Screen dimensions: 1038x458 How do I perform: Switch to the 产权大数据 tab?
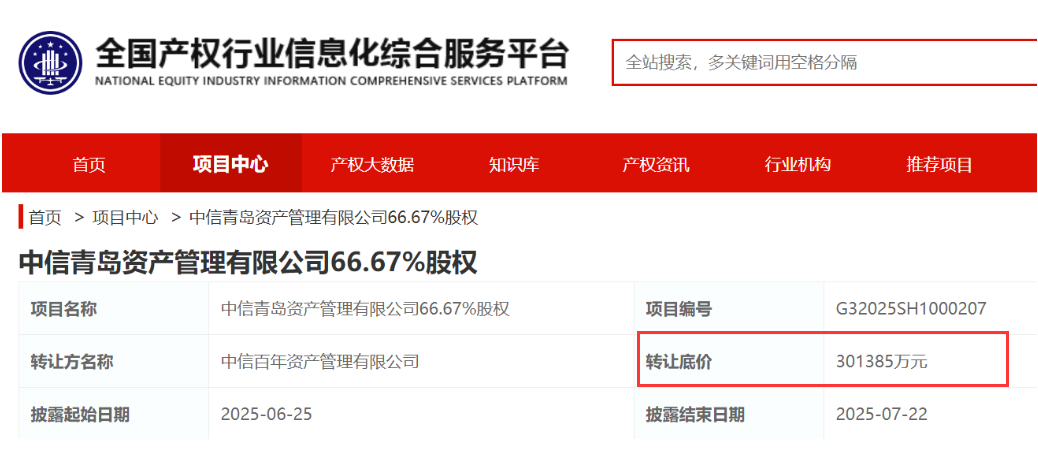point(372,164)
